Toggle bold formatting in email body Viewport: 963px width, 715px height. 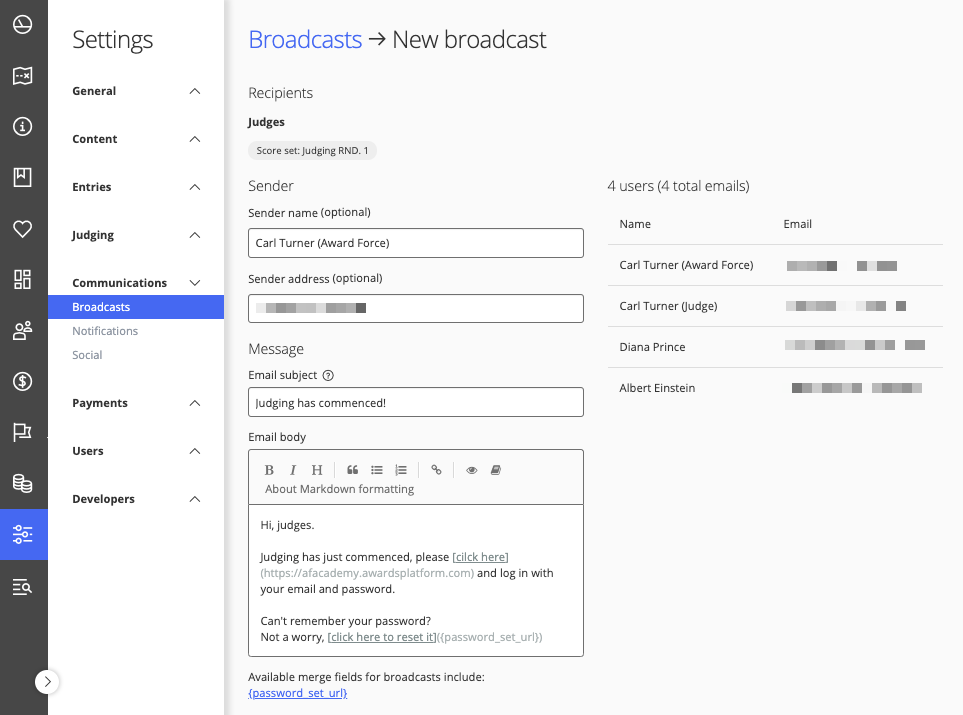pyautogui.click(x=269, y=470)
